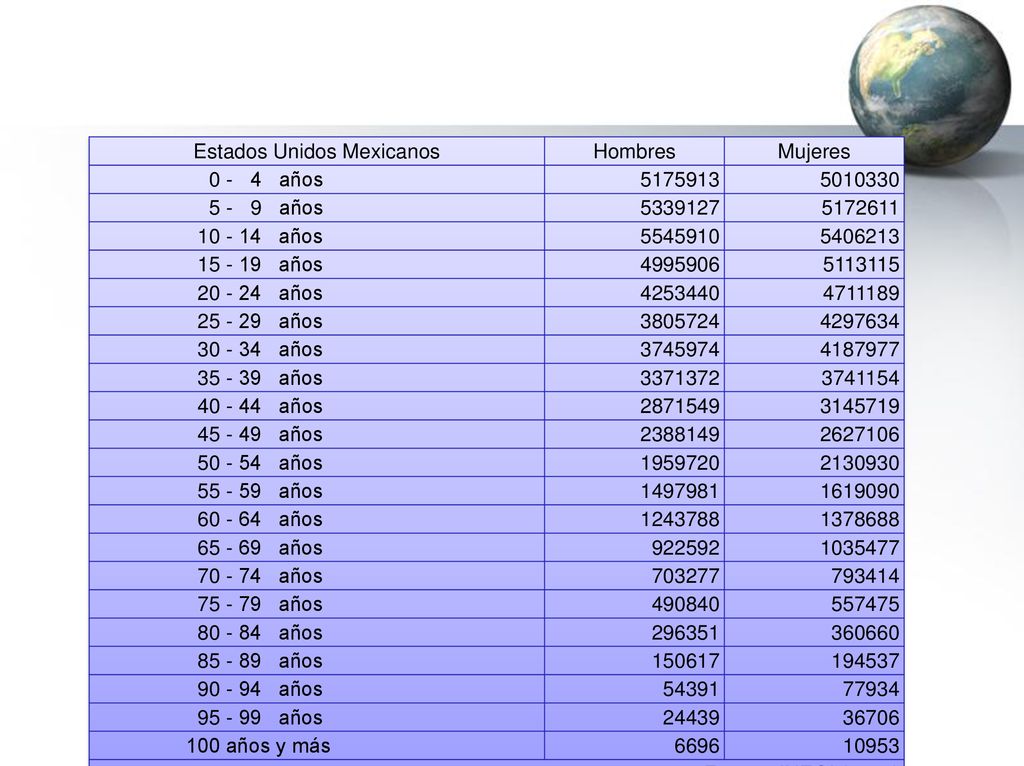Viewport: 1024px width, 766px height.
Task: Select the '100 años y más' row label
Action: (x=259, y=746)
